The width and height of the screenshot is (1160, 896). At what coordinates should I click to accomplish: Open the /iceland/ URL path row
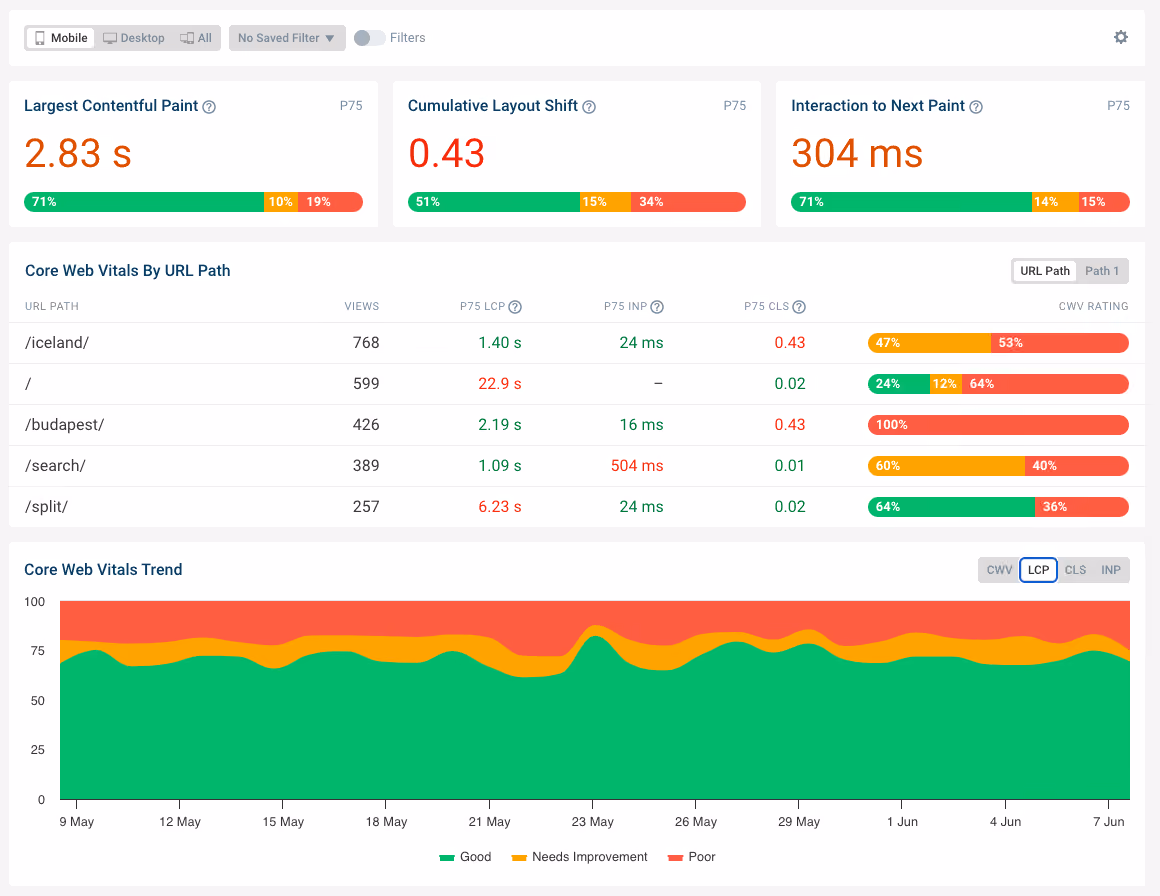(x=577, y=343)
